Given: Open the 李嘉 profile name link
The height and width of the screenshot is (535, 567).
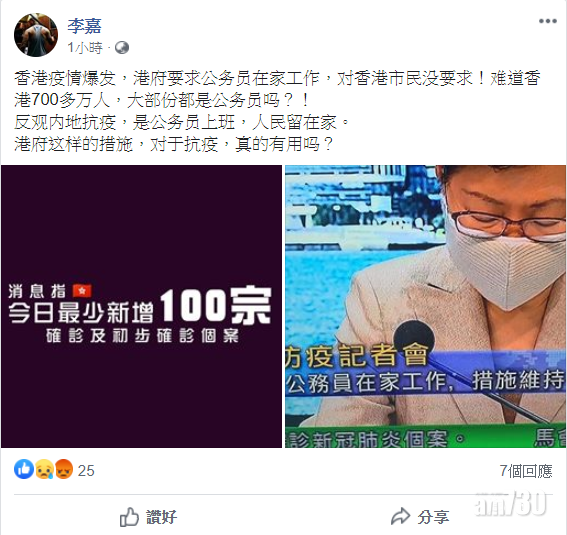Looking at the screenshot, I should pos(84,26).
